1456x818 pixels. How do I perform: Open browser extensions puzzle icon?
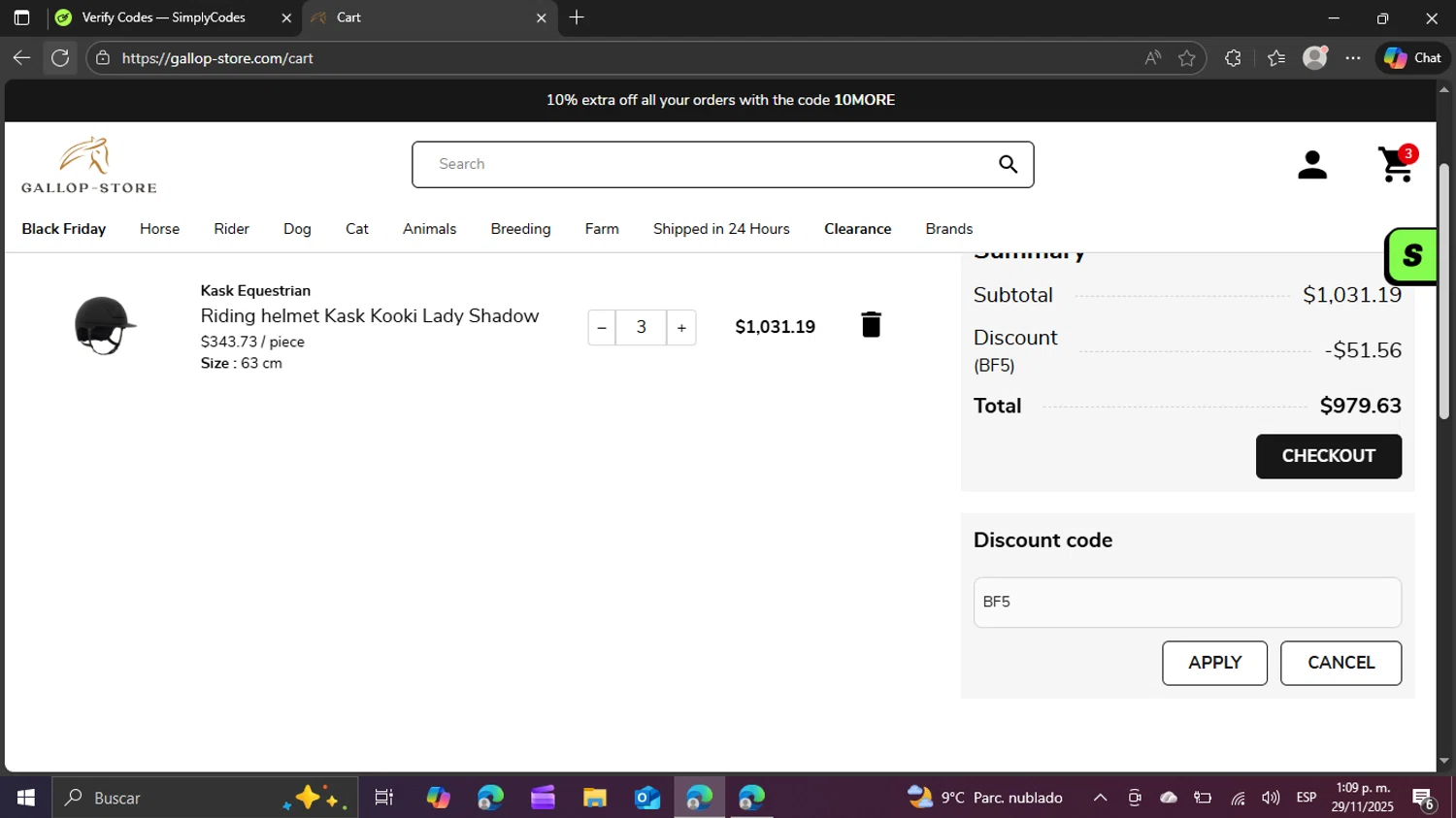1233,58
